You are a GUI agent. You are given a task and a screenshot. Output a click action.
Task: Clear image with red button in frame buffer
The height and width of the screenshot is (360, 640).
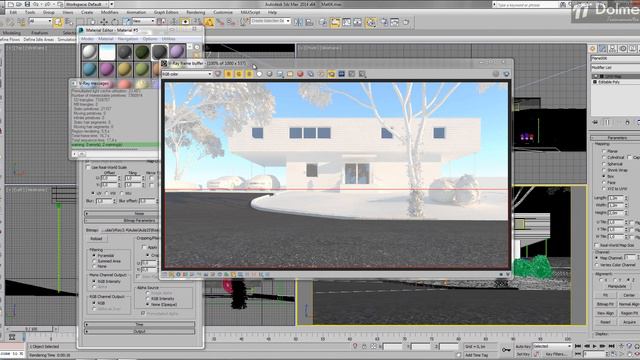coord(300,74)
